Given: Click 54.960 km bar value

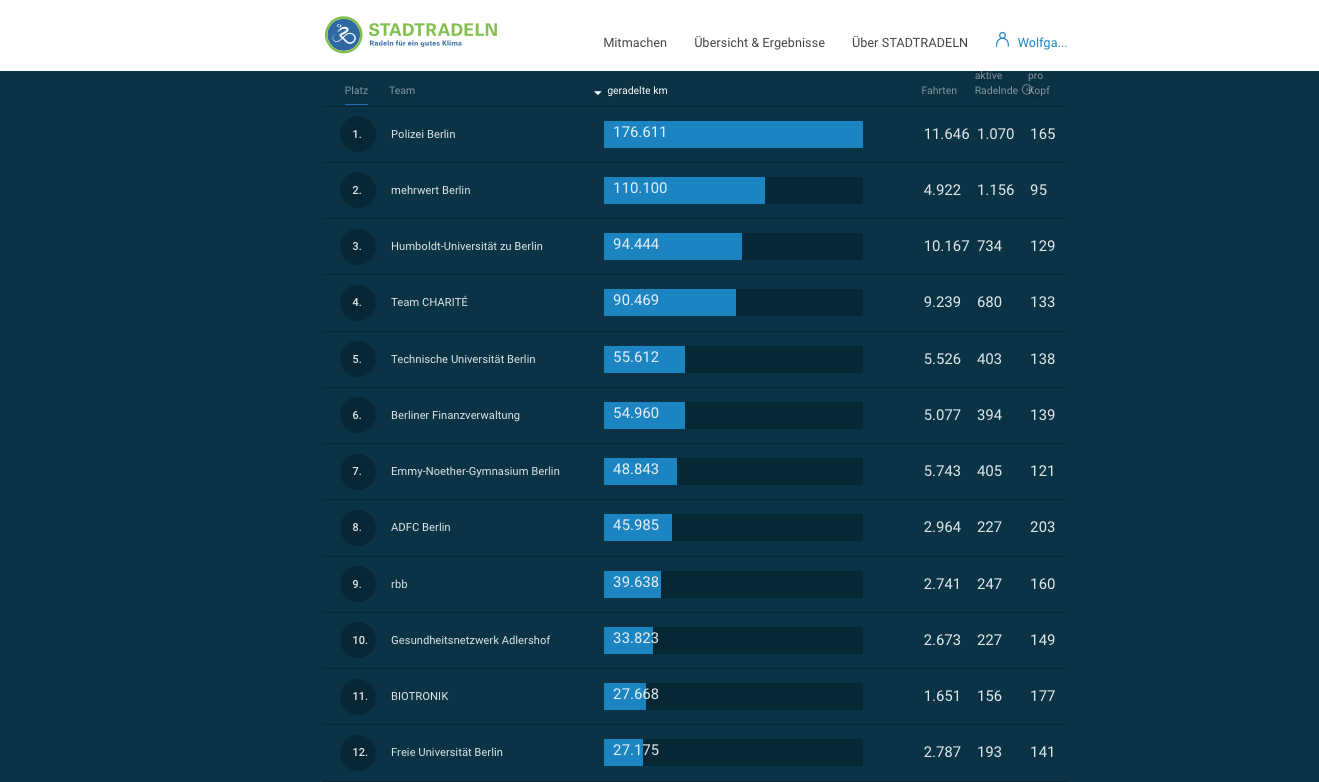Looking at the screenshot, I should 636,413.
